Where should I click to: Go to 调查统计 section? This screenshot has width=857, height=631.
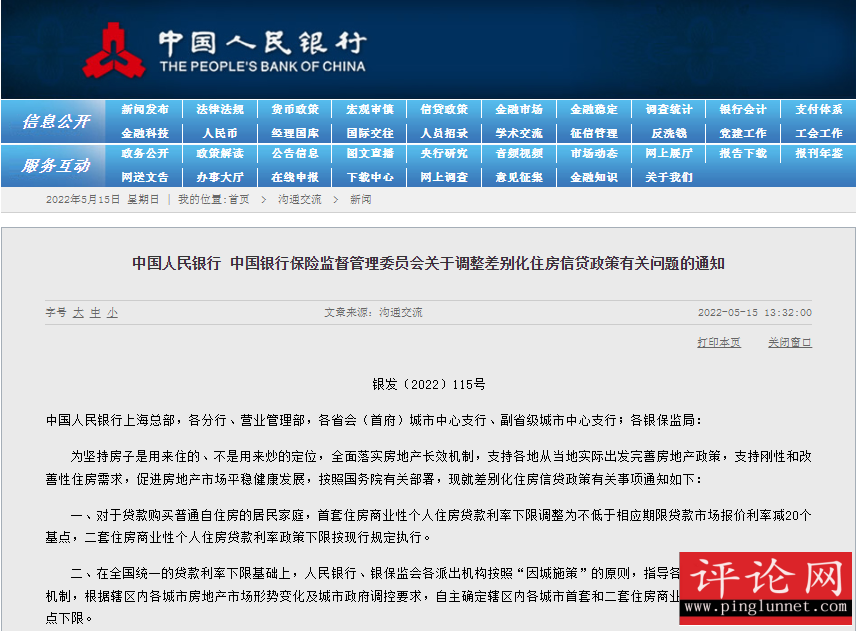click(669, 109)
